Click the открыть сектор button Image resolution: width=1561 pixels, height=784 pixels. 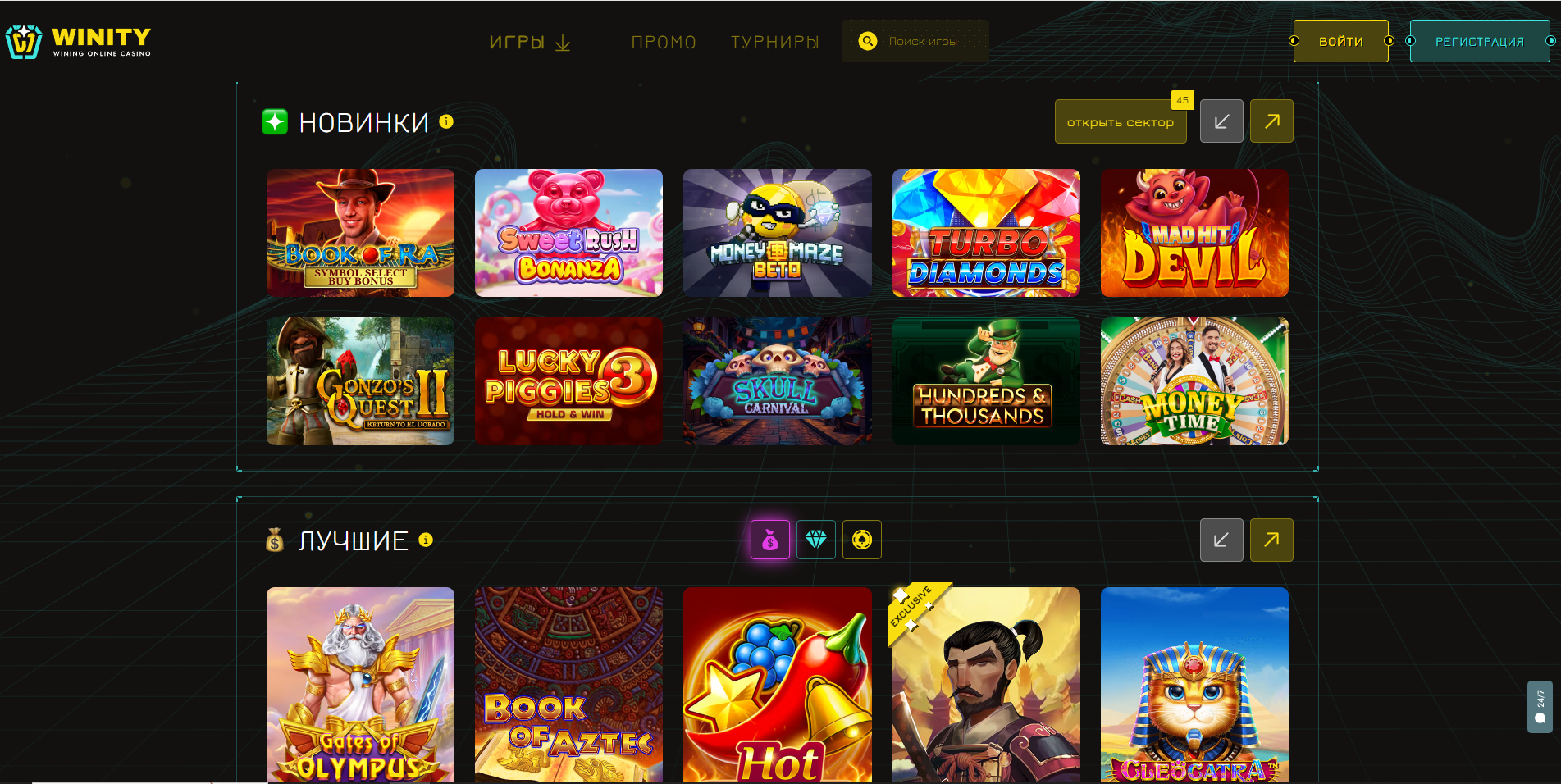pyautogui.click(x=1121, y=121)
